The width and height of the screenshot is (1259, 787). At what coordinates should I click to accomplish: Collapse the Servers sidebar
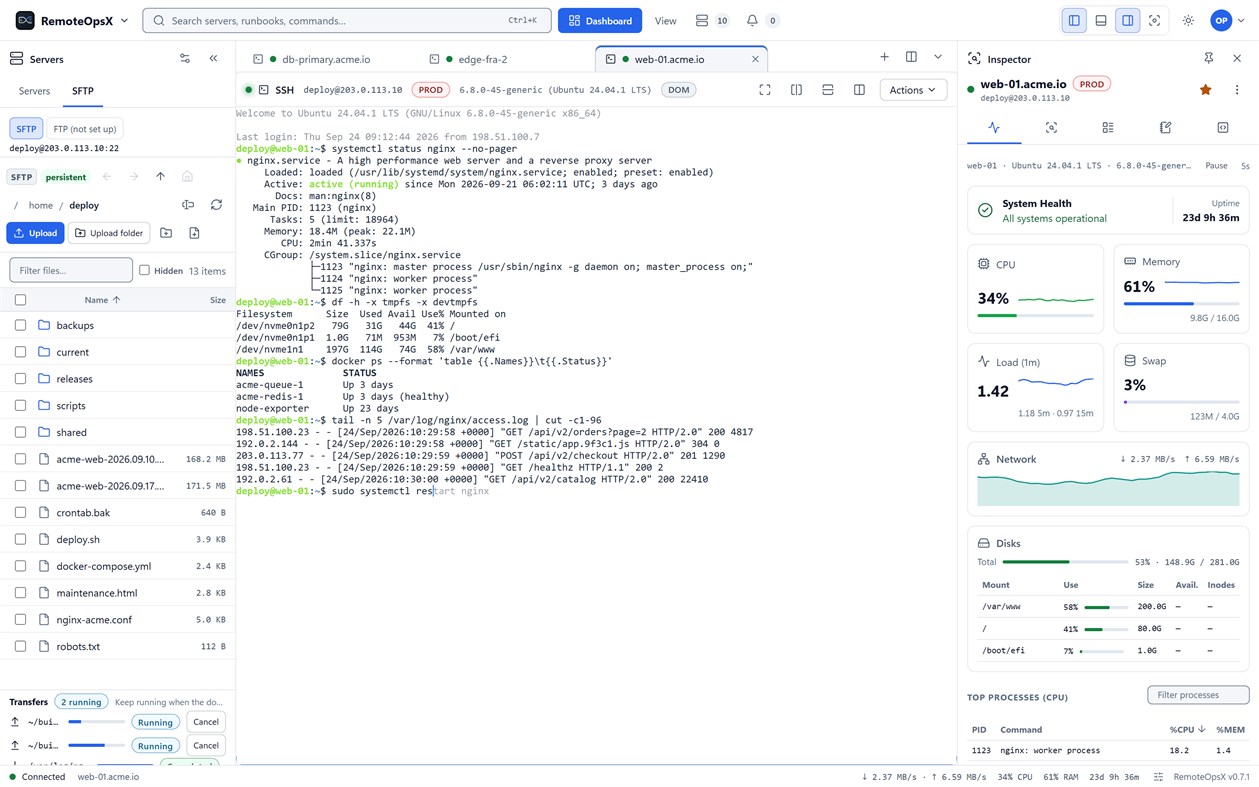click(x=213, y=59)
